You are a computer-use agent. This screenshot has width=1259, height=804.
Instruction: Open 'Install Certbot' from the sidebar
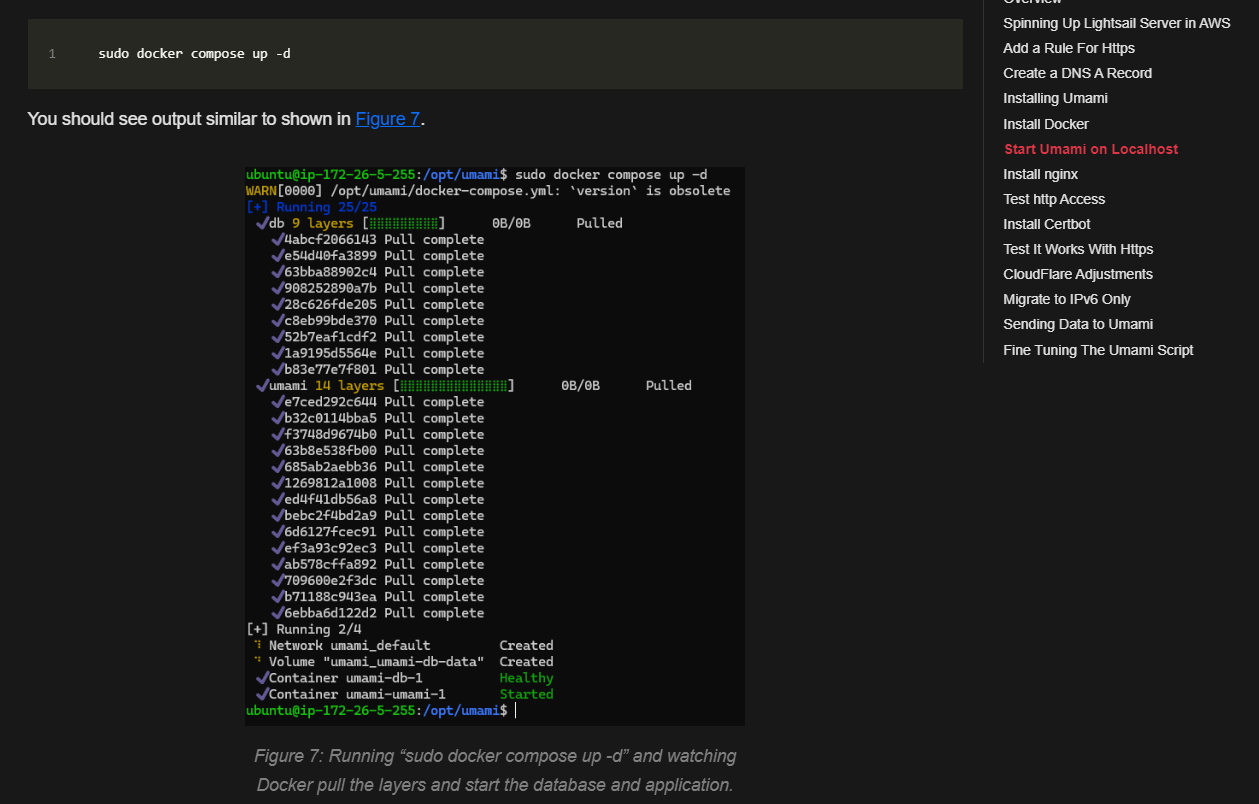click(x=1046, y=224)
